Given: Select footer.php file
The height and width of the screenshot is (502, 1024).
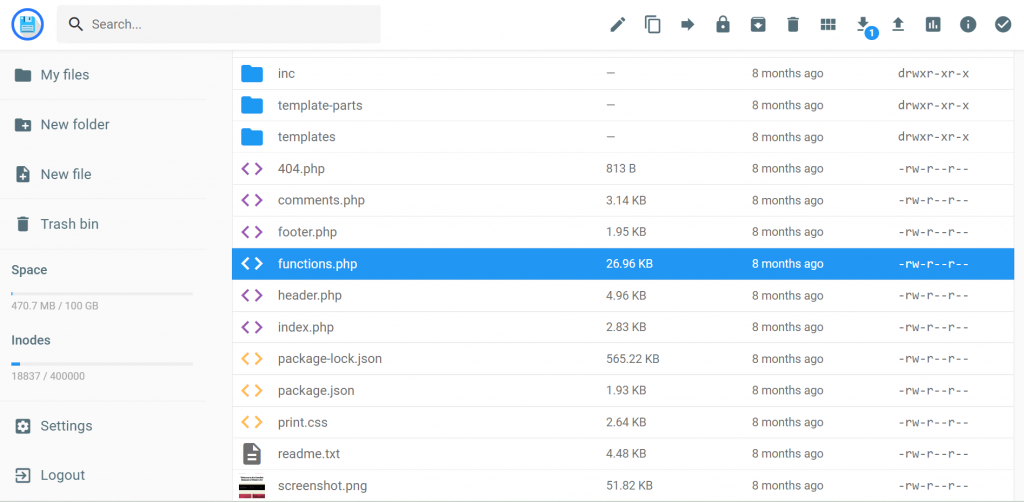Looking at the screenshot, I should [x=623, y=232].
